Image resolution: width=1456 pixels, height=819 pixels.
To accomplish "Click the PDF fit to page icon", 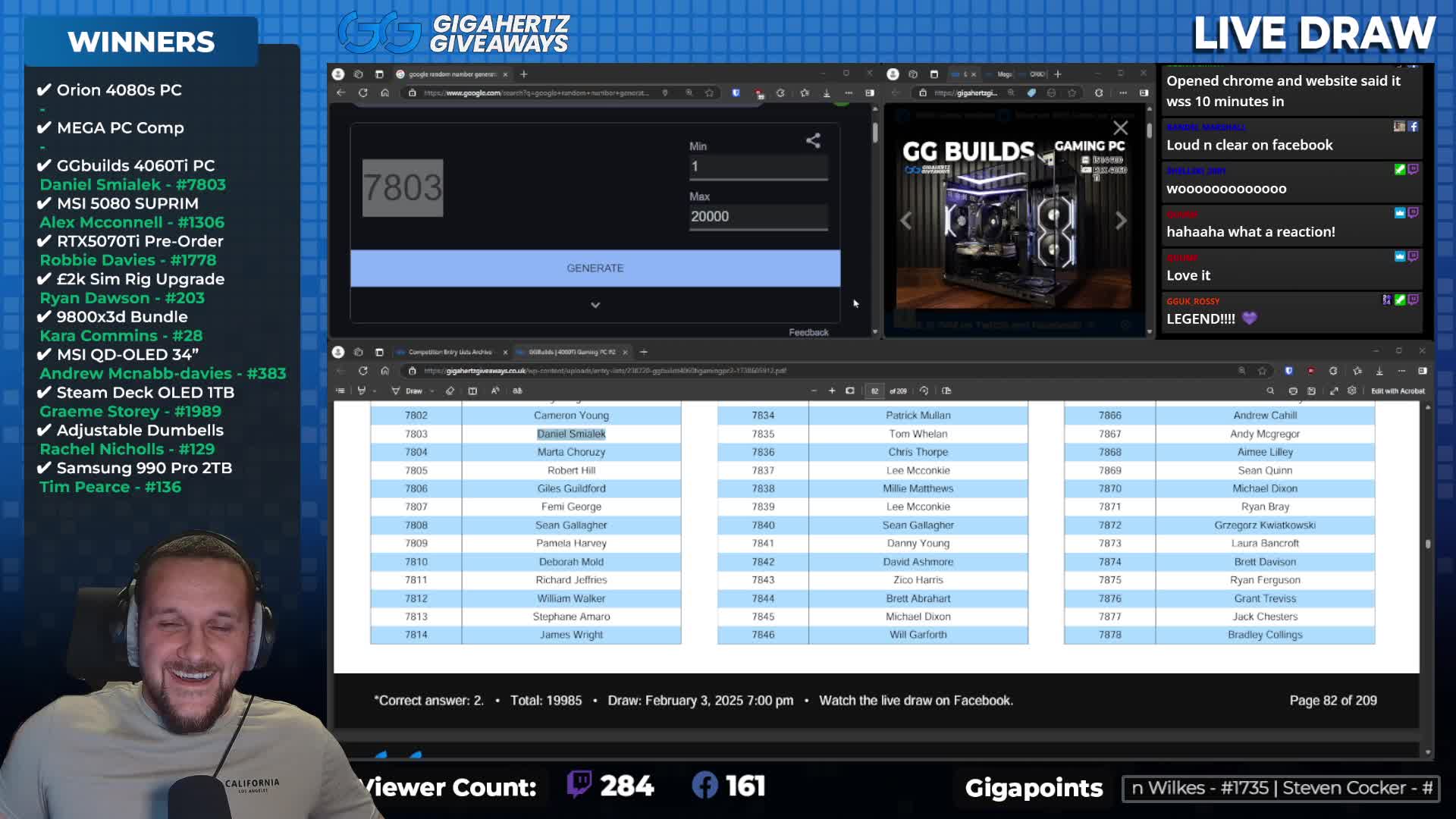I will click(850, 391).
